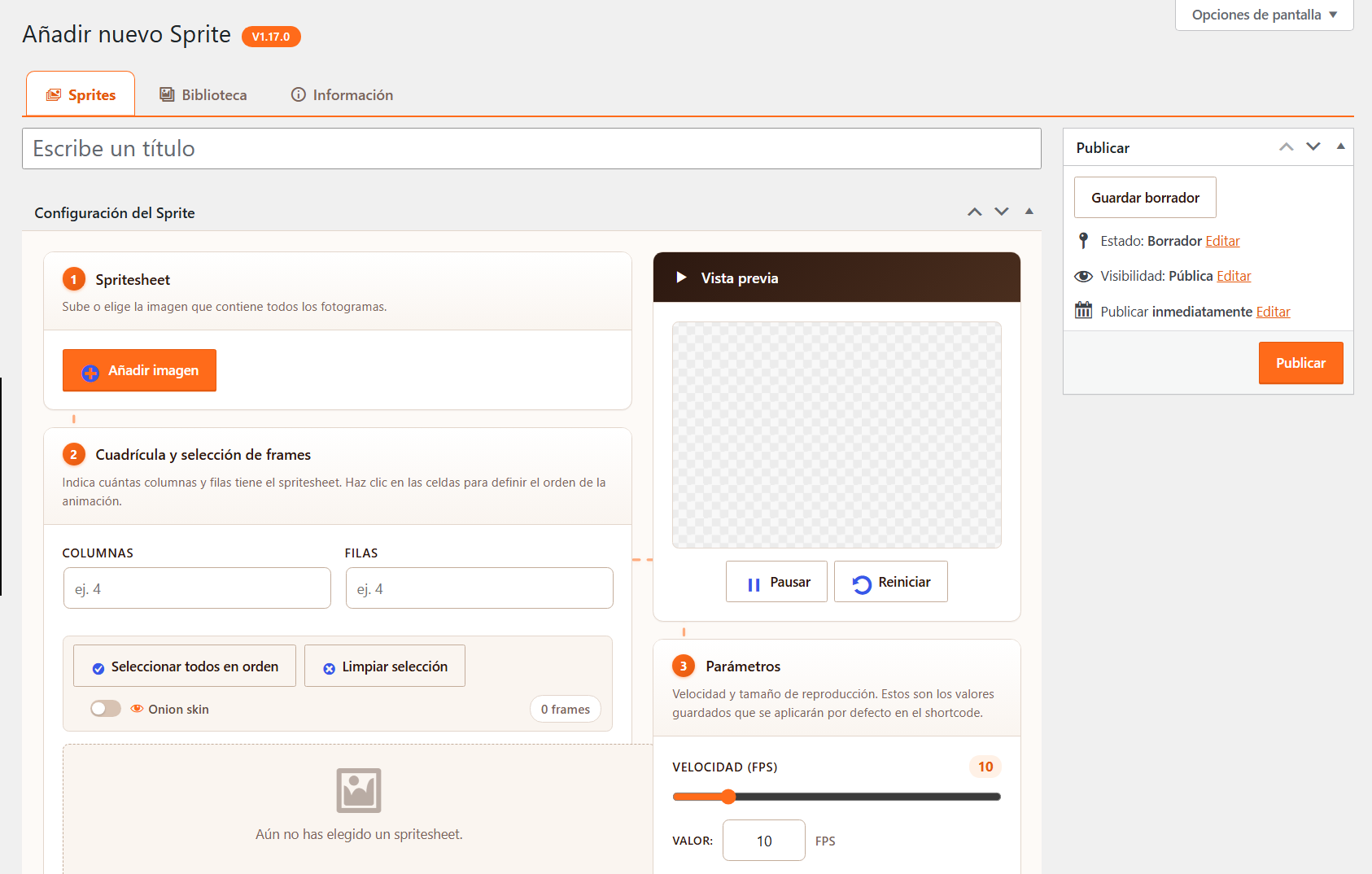Click the Biblioteca tab icon
This screenshot has width=1372, height=874.
(167, 94)
